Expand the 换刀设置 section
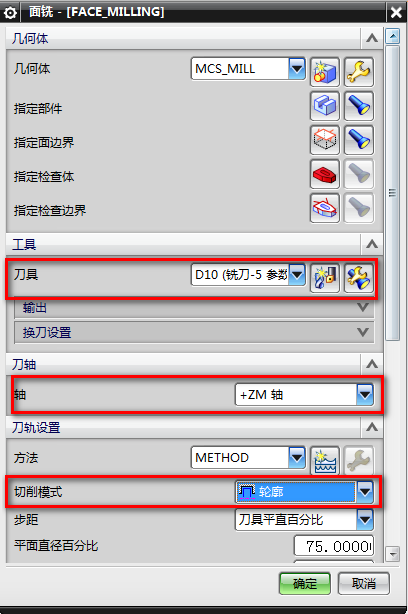The height and width of the screenshot is (614, 408). pyautogui.click(x=195, y=332)
